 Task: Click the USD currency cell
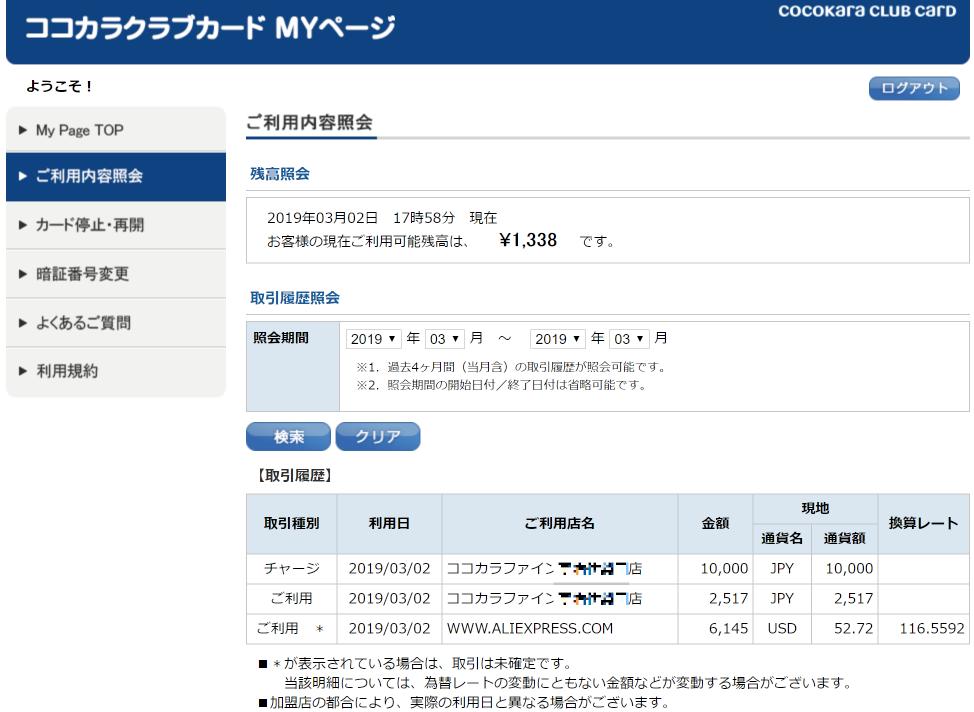tap(782, 629)
